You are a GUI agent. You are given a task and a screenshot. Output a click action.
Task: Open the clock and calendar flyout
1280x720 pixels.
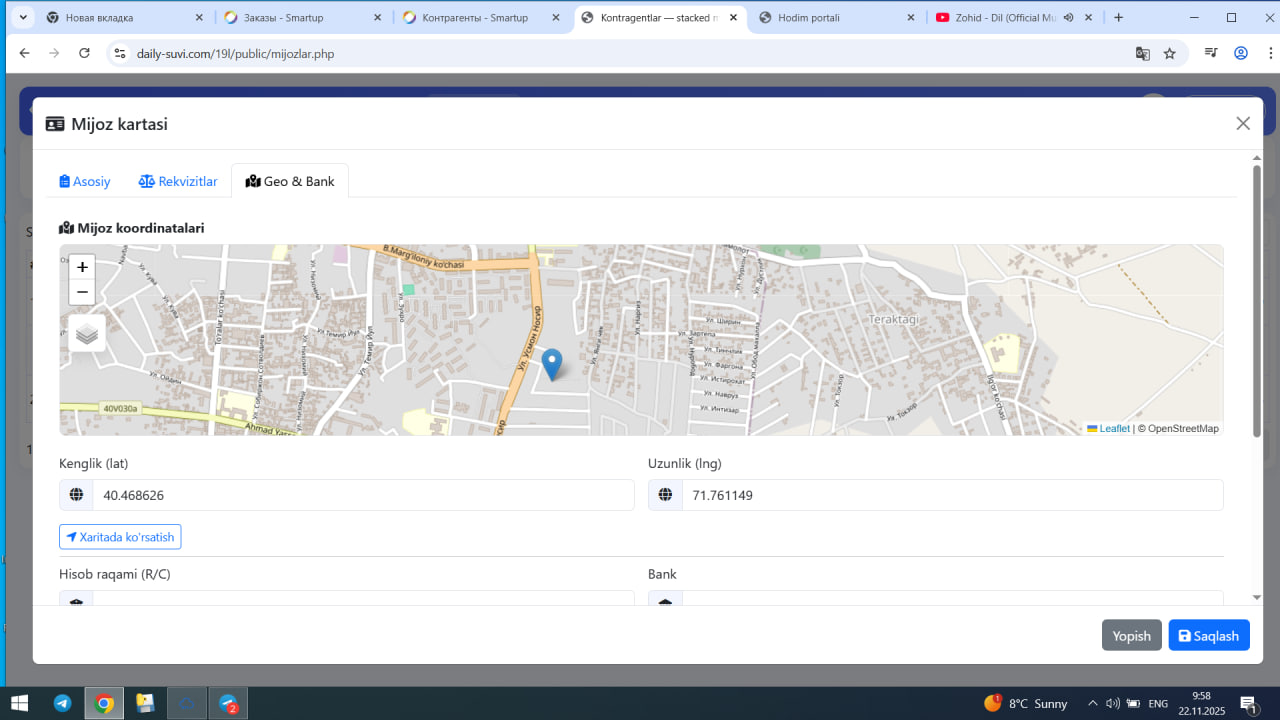(x=1202, y=703)
